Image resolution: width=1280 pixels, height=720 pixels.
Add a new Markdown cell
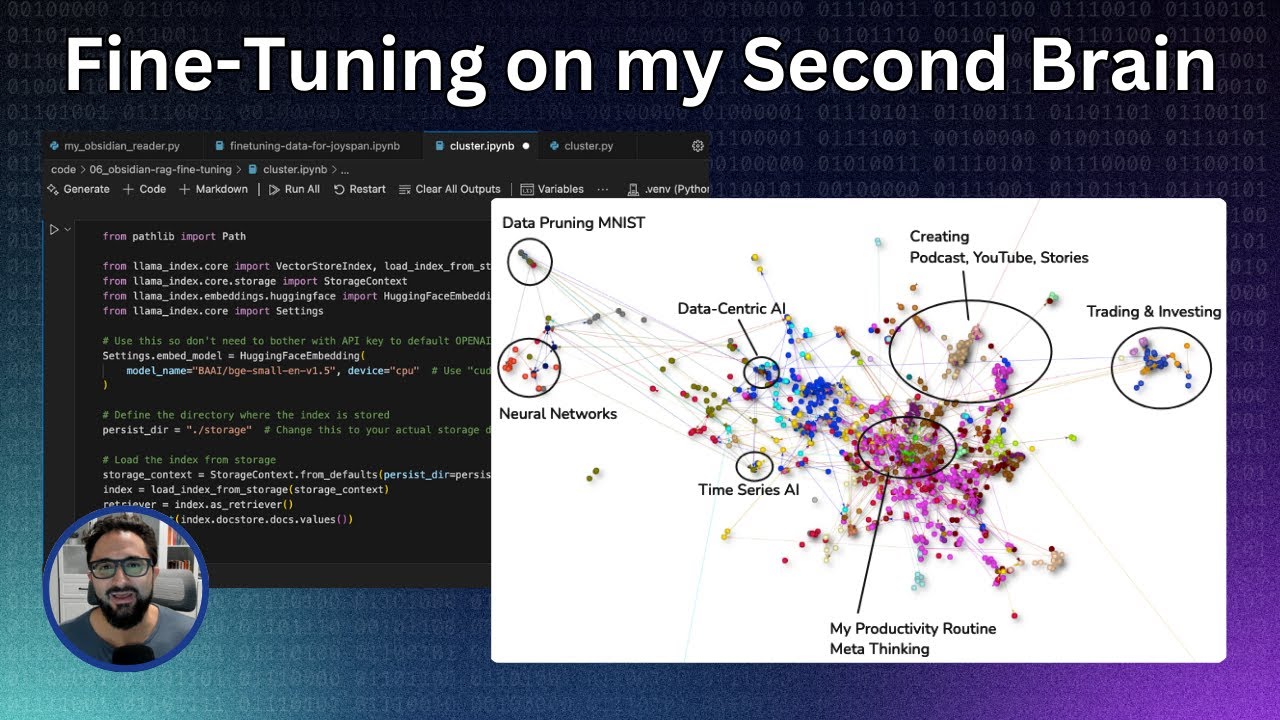click(214, 189)
